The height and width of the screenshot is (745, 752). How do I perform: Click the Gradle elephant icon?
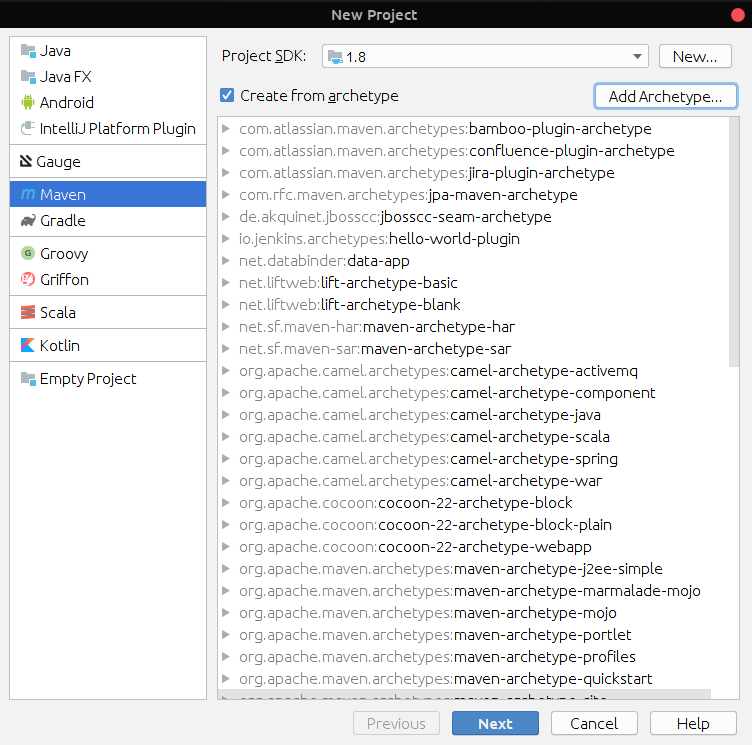click(x=28, y=220)
